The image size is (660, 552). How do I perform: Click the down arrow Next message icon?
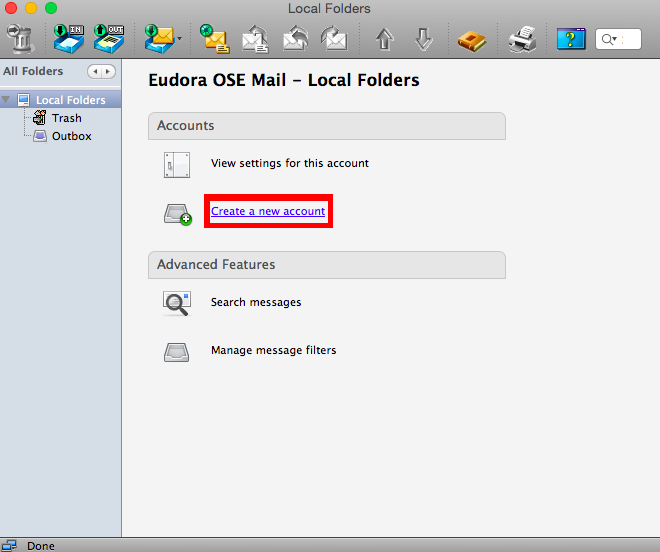(423, 39)
